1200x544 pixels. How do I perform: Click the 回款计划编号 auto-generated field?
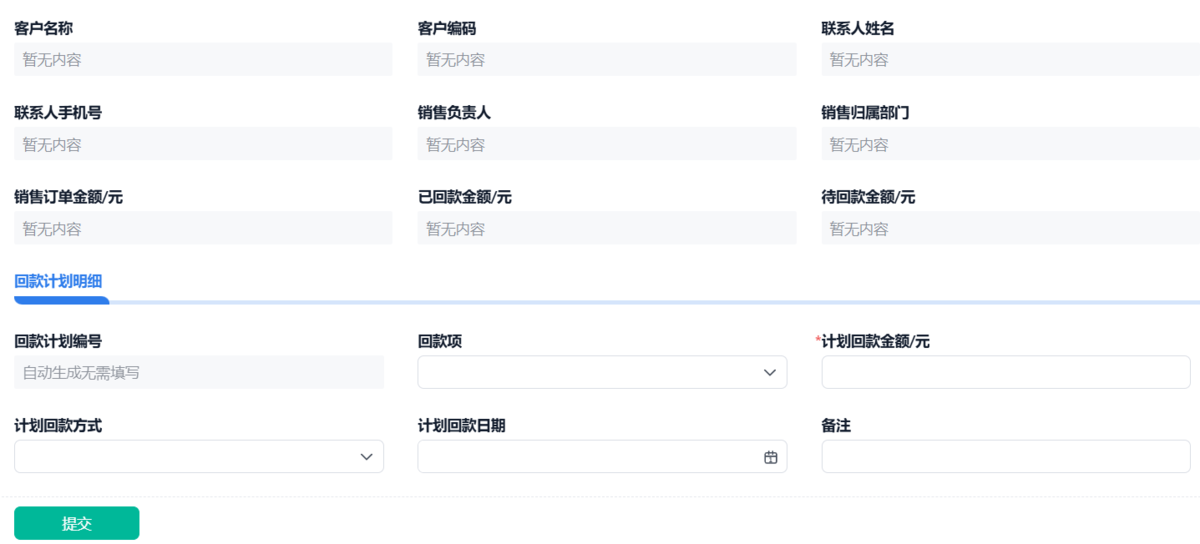[199, 372]
